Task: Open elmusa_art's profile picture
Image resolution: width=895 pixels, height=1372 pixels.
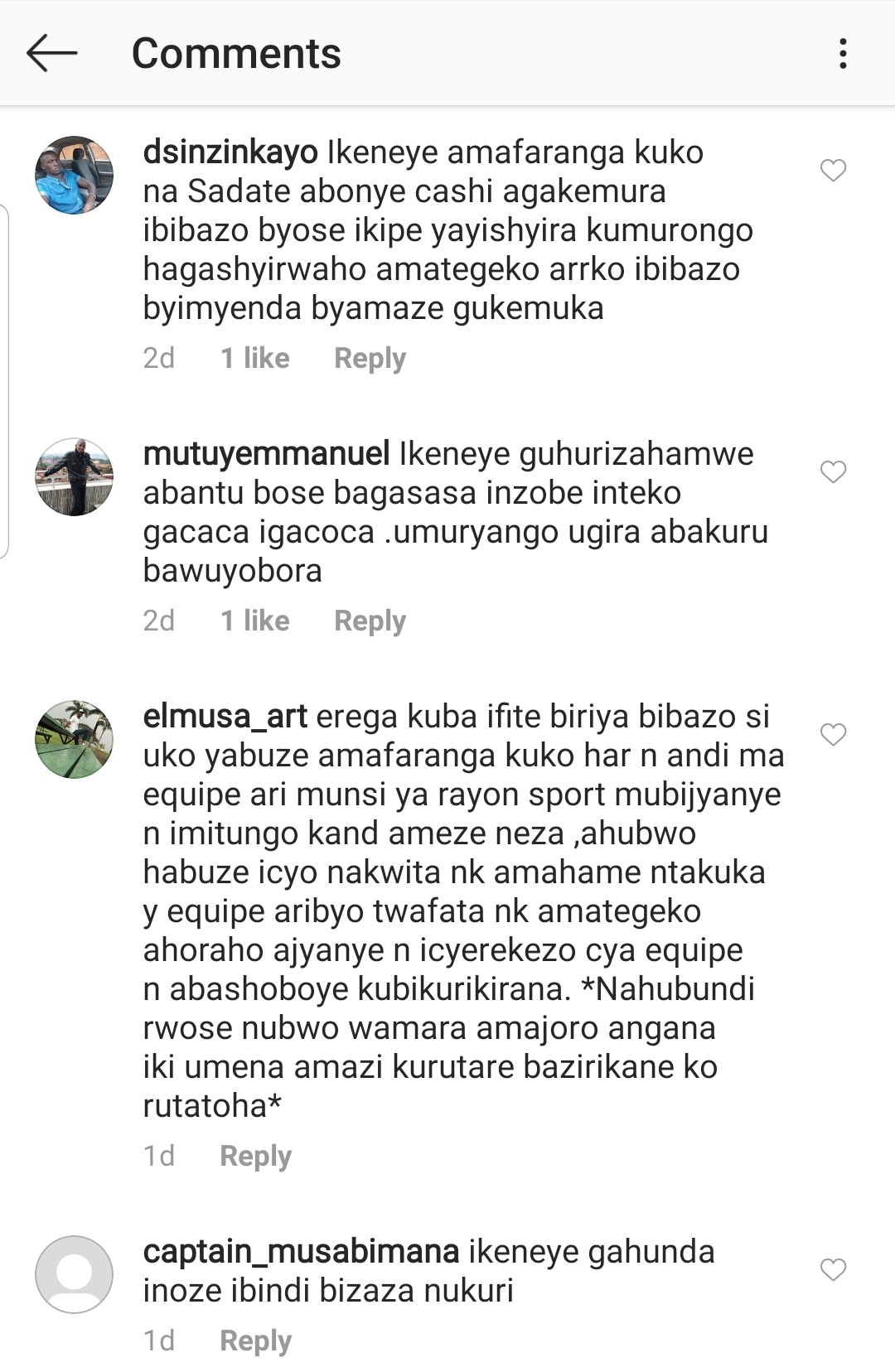Action: click(x=74, y=739)
